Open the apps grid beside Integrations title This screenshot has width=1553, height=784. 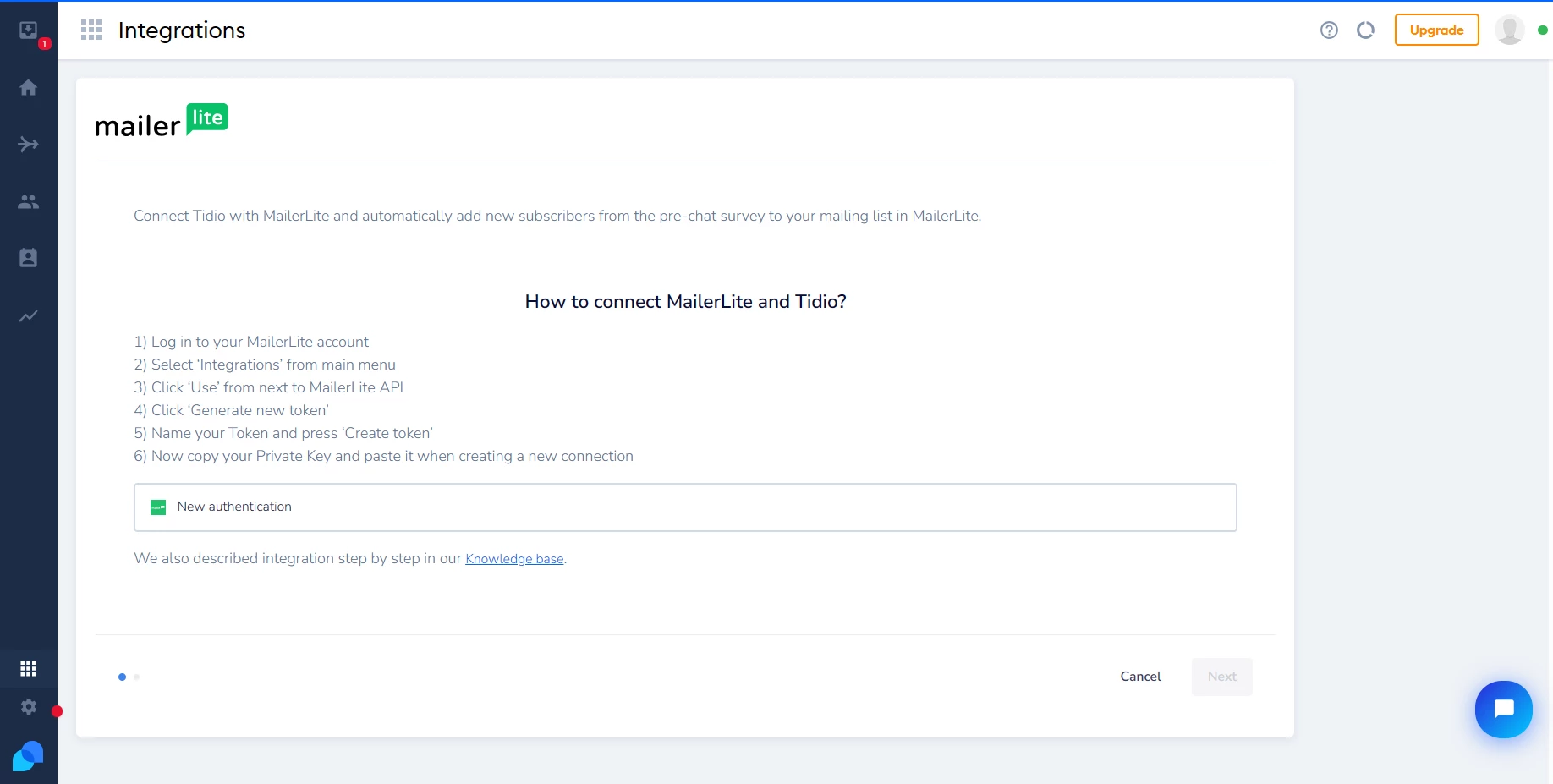(x=91, y=30)
